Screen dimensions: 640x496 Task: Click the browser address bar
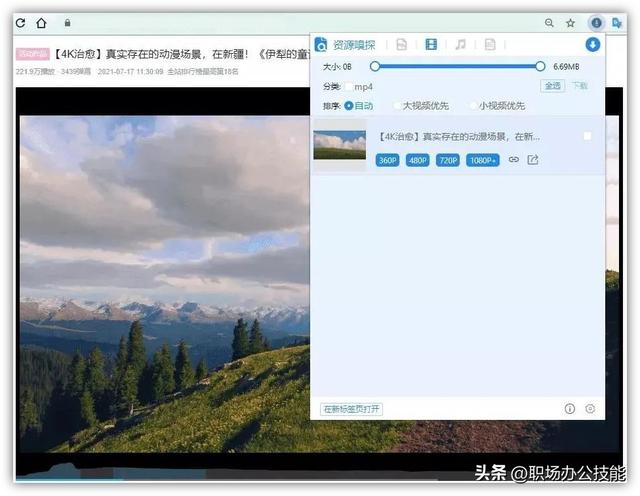tap(306, 23)
